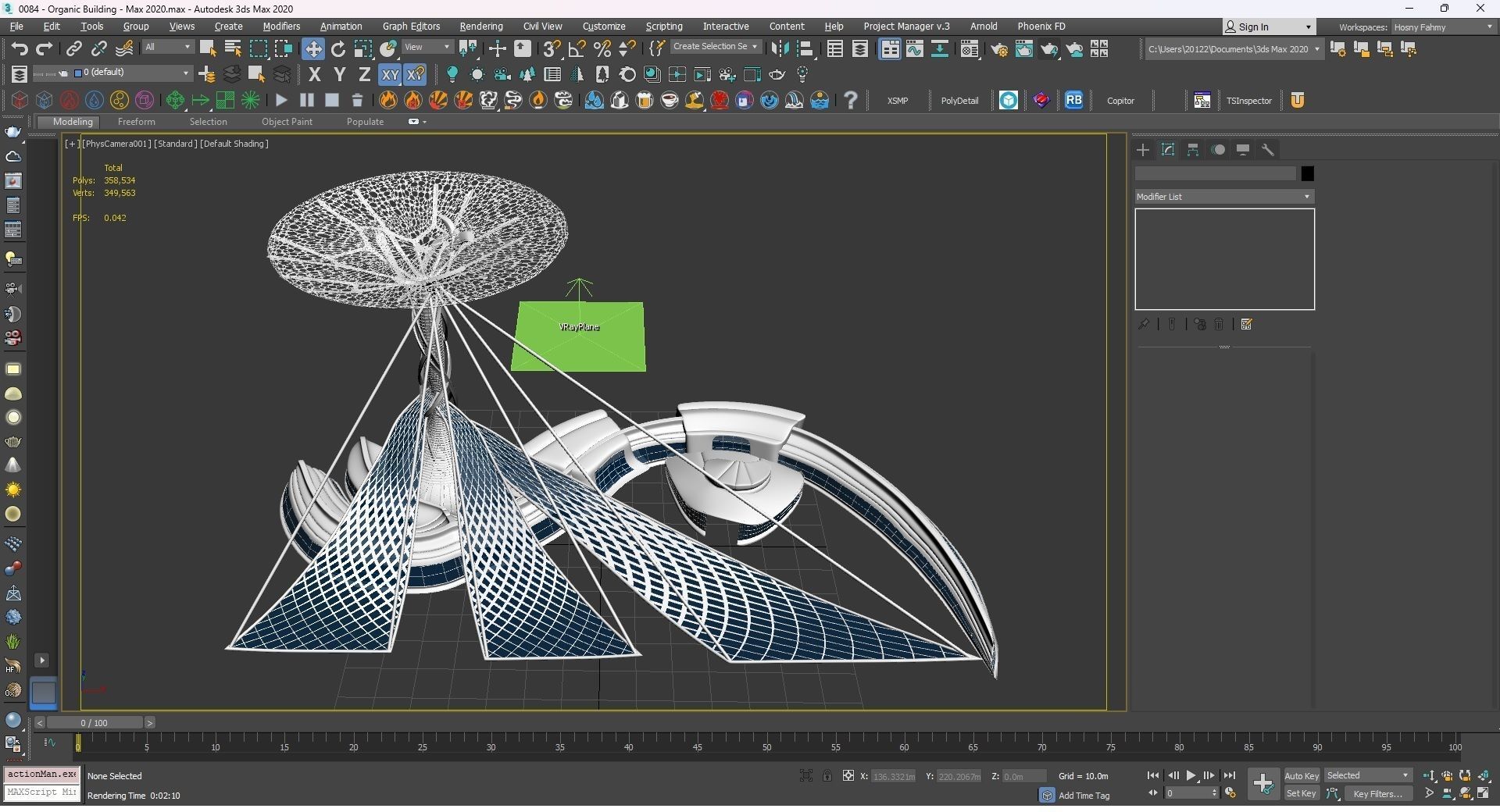Viewport: 1500px width, 812px height.
Task: Click the Rotate tool icon
Action: tap(337, 49)
